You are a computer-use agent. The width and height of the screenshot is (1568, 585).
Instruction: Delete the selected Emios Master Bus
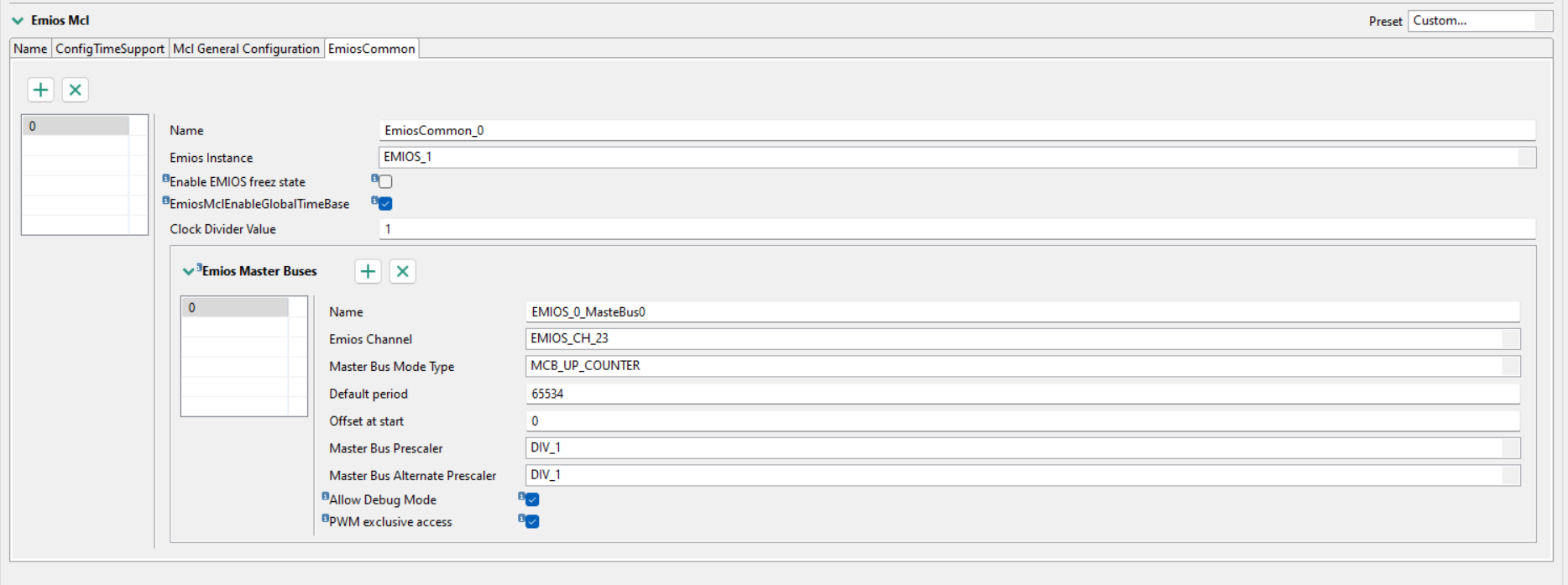click(x=402, y=271)
